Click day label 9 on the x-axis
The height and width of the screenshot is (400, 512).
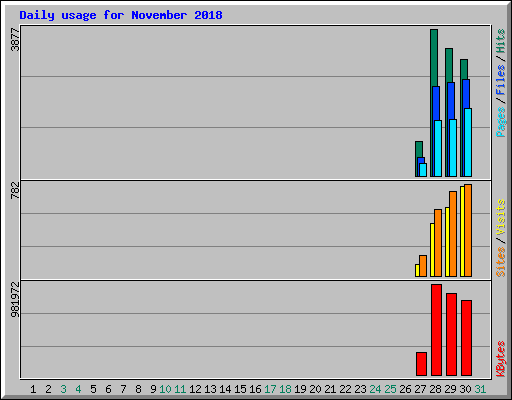(153, 389)
